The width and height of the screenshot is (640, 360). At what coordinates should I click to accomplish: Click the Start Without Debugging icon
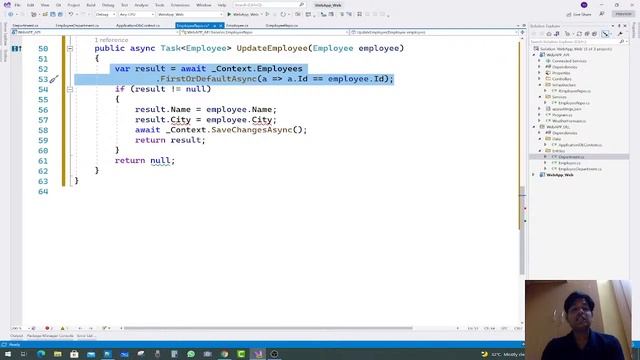point(267,14)
